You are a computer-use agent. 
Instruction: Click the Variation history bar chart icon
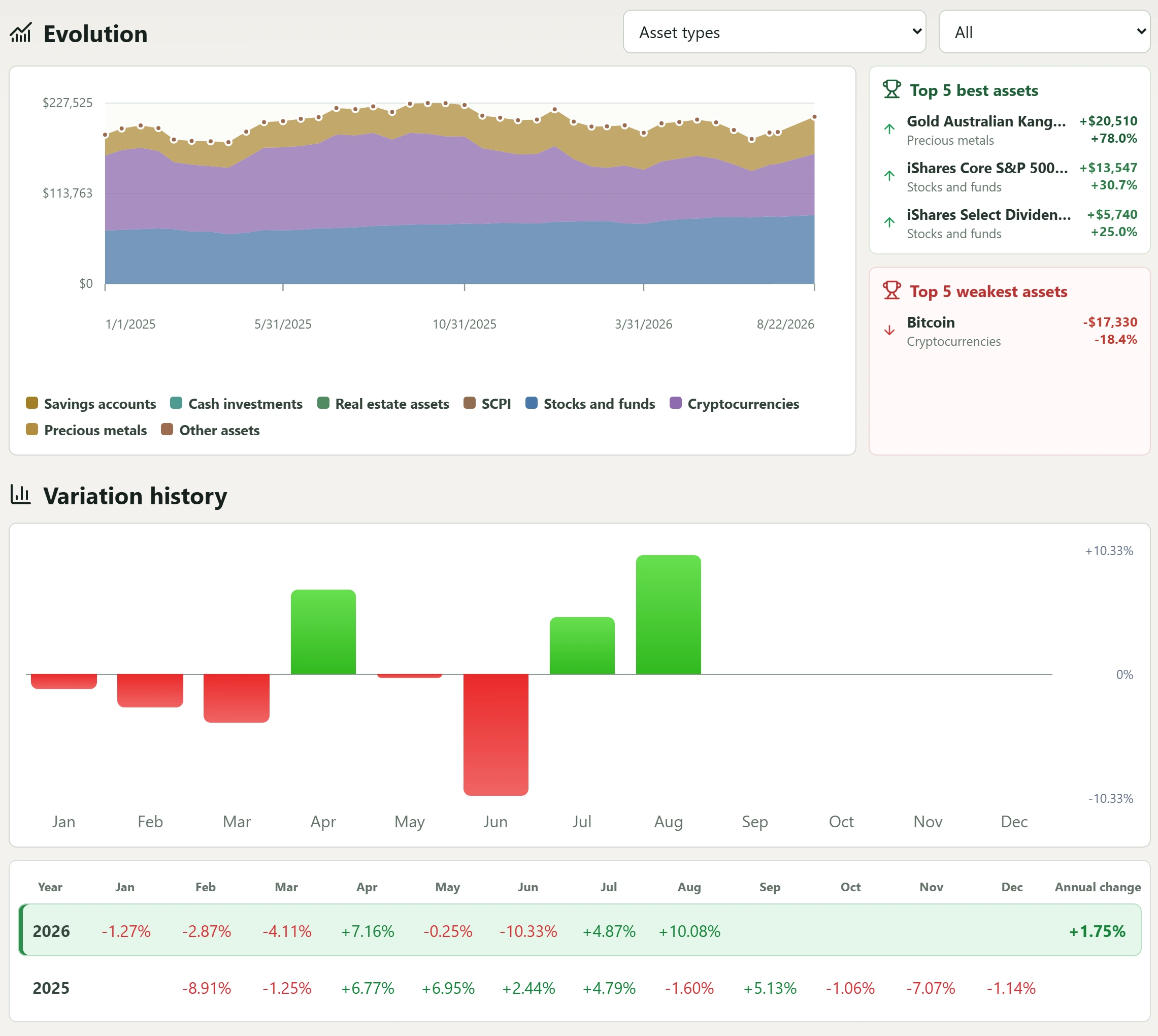[20, 495]
